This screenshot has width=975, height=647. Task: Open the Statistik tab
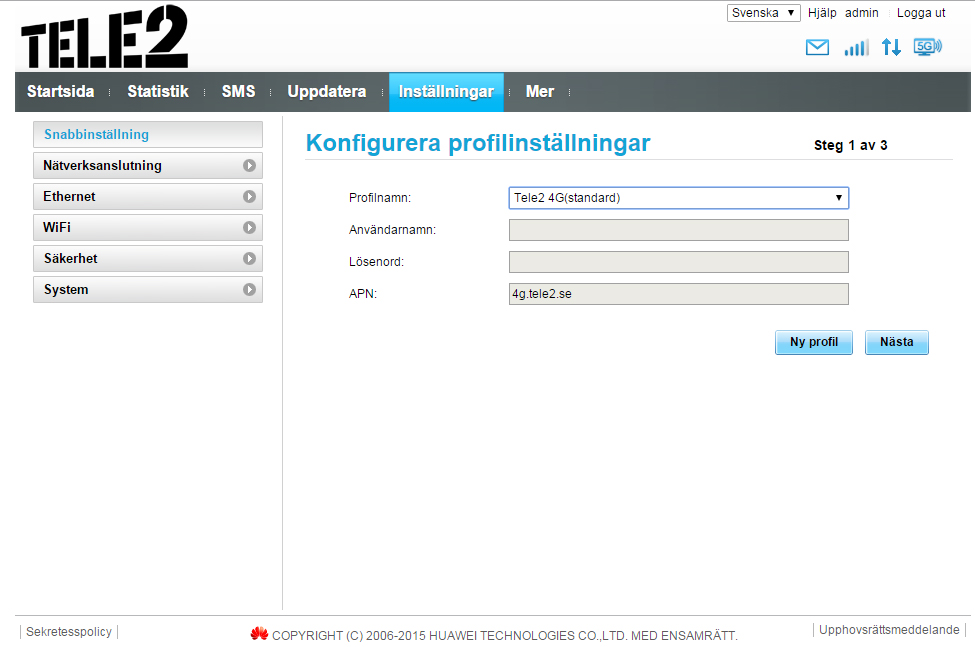158,91
